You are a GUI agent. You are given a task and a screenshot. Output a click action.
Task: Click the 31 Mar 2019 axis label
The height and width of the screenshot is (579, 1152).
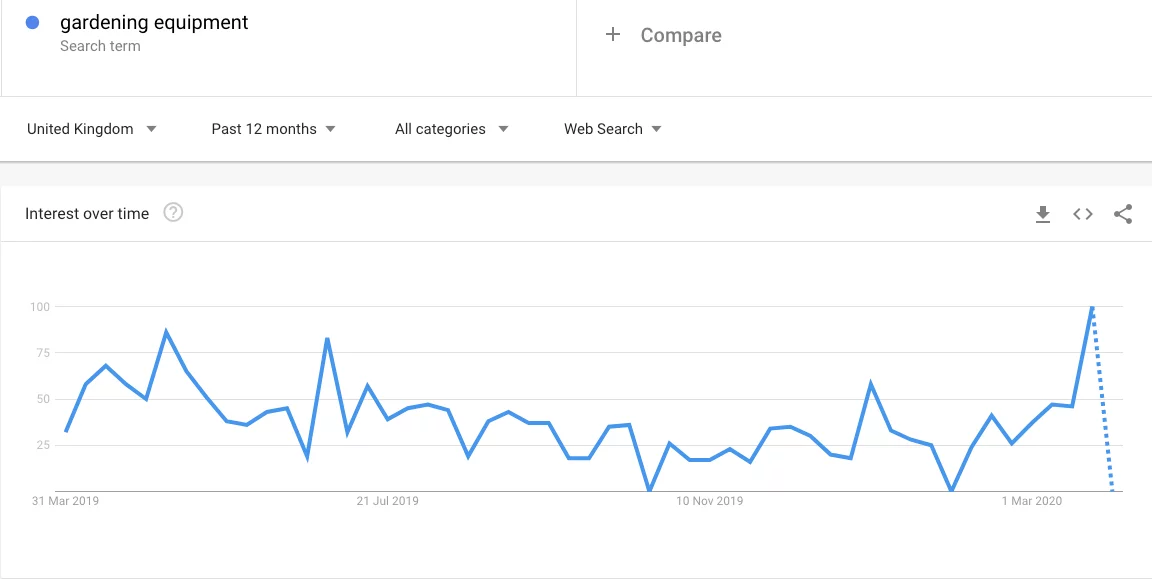(x=65, y=501)
